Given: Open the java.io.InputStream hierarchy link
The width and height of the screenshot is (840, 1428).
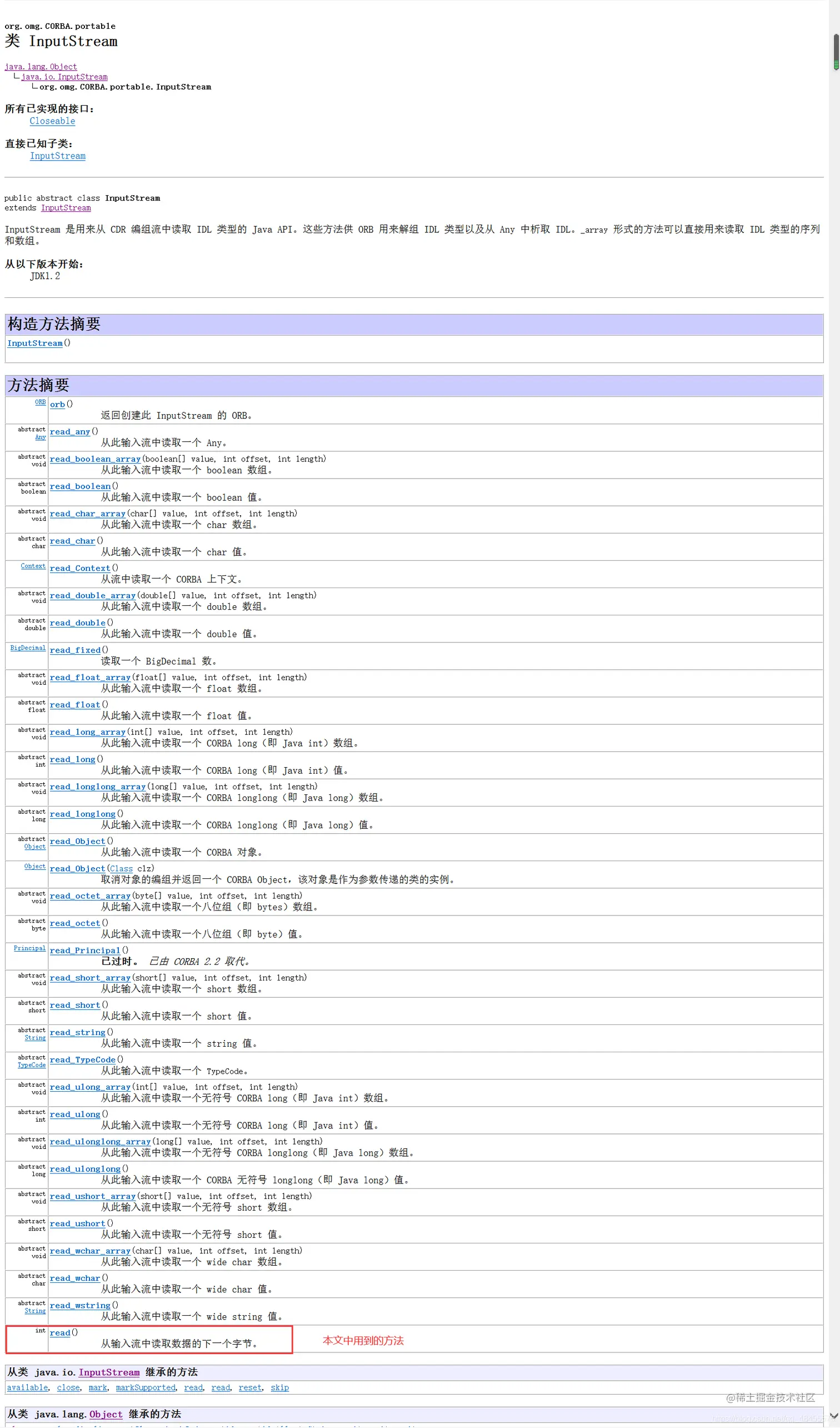Looking at the screenshot, I should [x=64, y=77].
